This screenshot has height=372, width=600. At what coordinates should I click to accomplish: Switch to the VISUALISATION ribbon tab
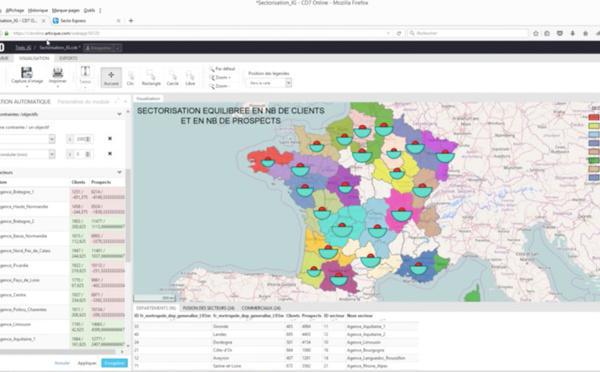(x=34, y=58)
